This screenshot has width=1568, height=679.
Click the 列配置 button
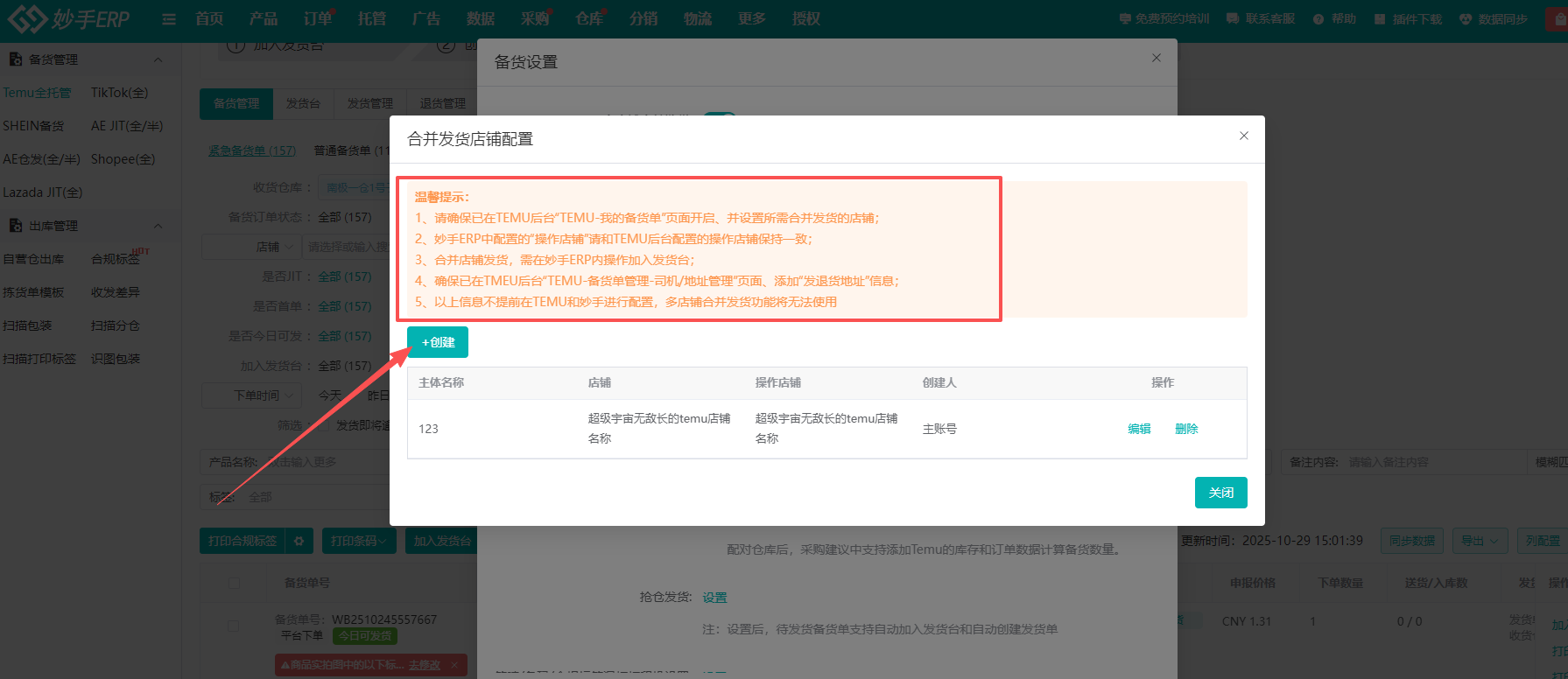[1543, 541]
